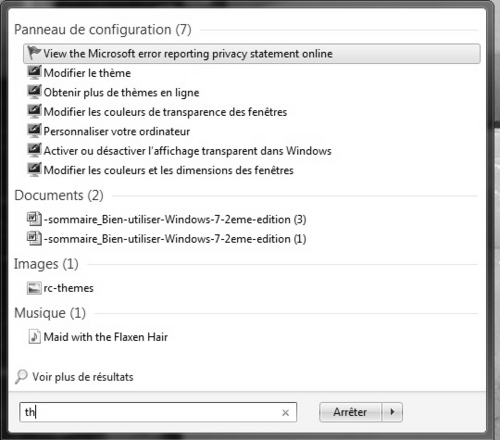Open Modifier les couleurs et les dimensions des fenêtres
Viewport: 500px width, 440px height.
(x=168, y=170)
